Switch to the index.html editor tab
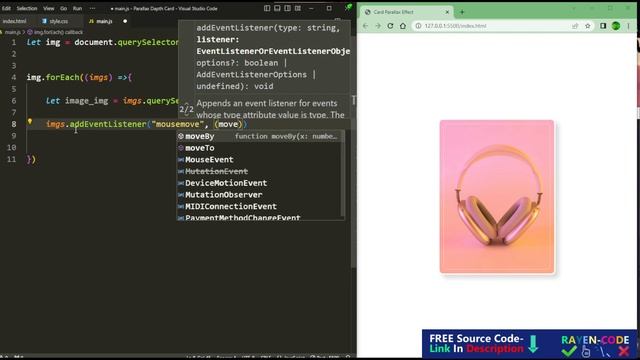Screen dimensions: 640x360 click(14, 21)
